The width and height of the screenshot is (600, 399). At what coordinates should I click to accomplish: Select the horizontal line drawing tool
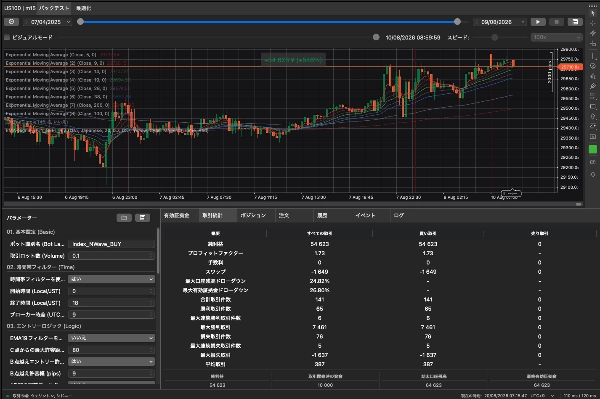point(593,44)
